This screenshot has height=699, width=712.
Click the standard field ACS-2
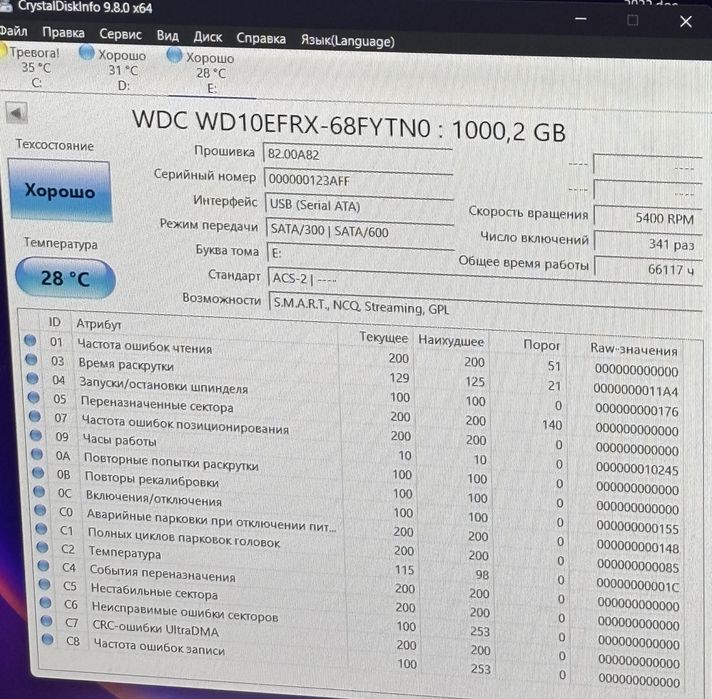(x=484, y=282)
